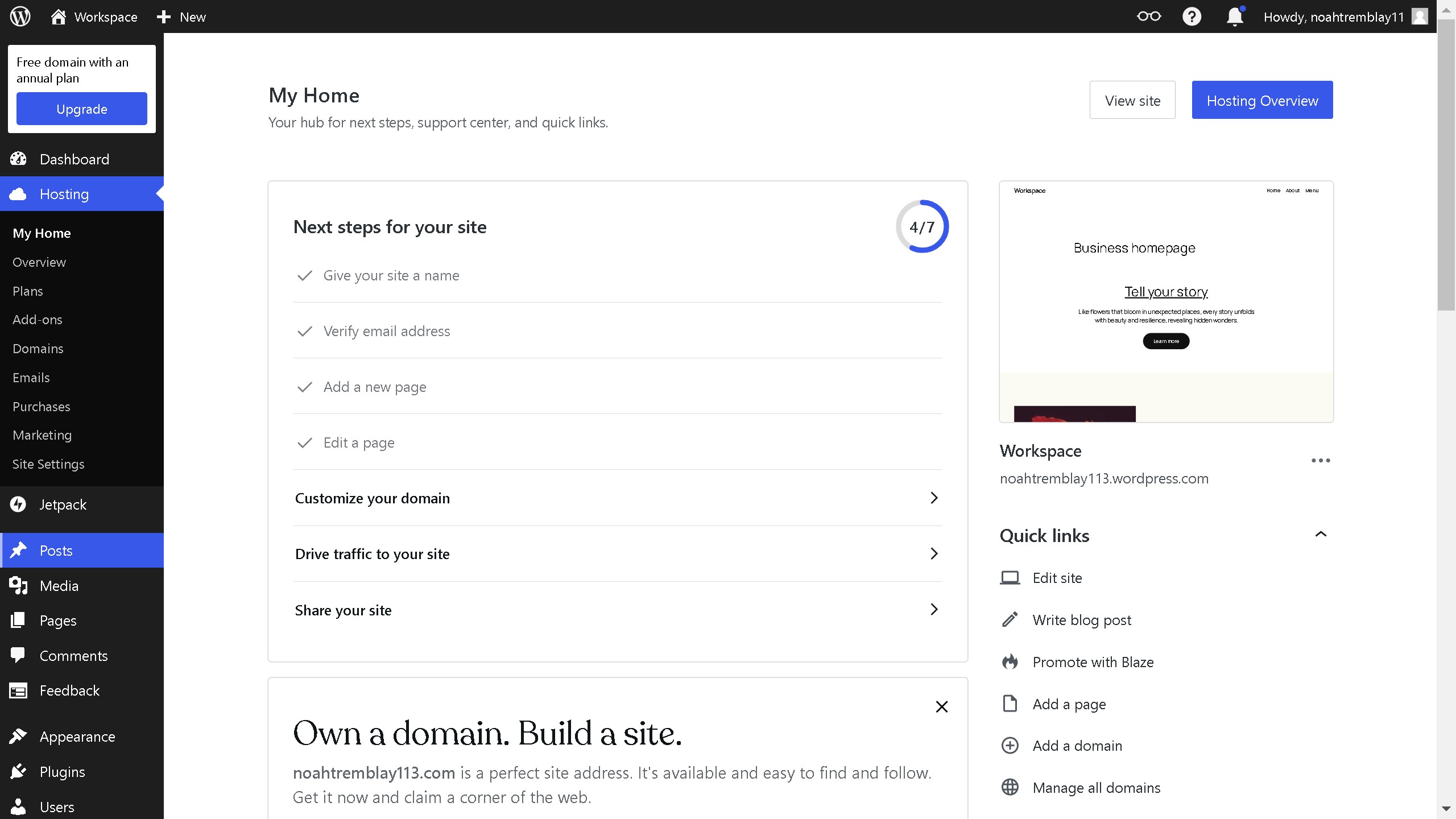Click the 4/7 progress circle
Image resolution: width=1456 pixels, height=819 pixels.
pyautogui.click(x=921, y=226)
